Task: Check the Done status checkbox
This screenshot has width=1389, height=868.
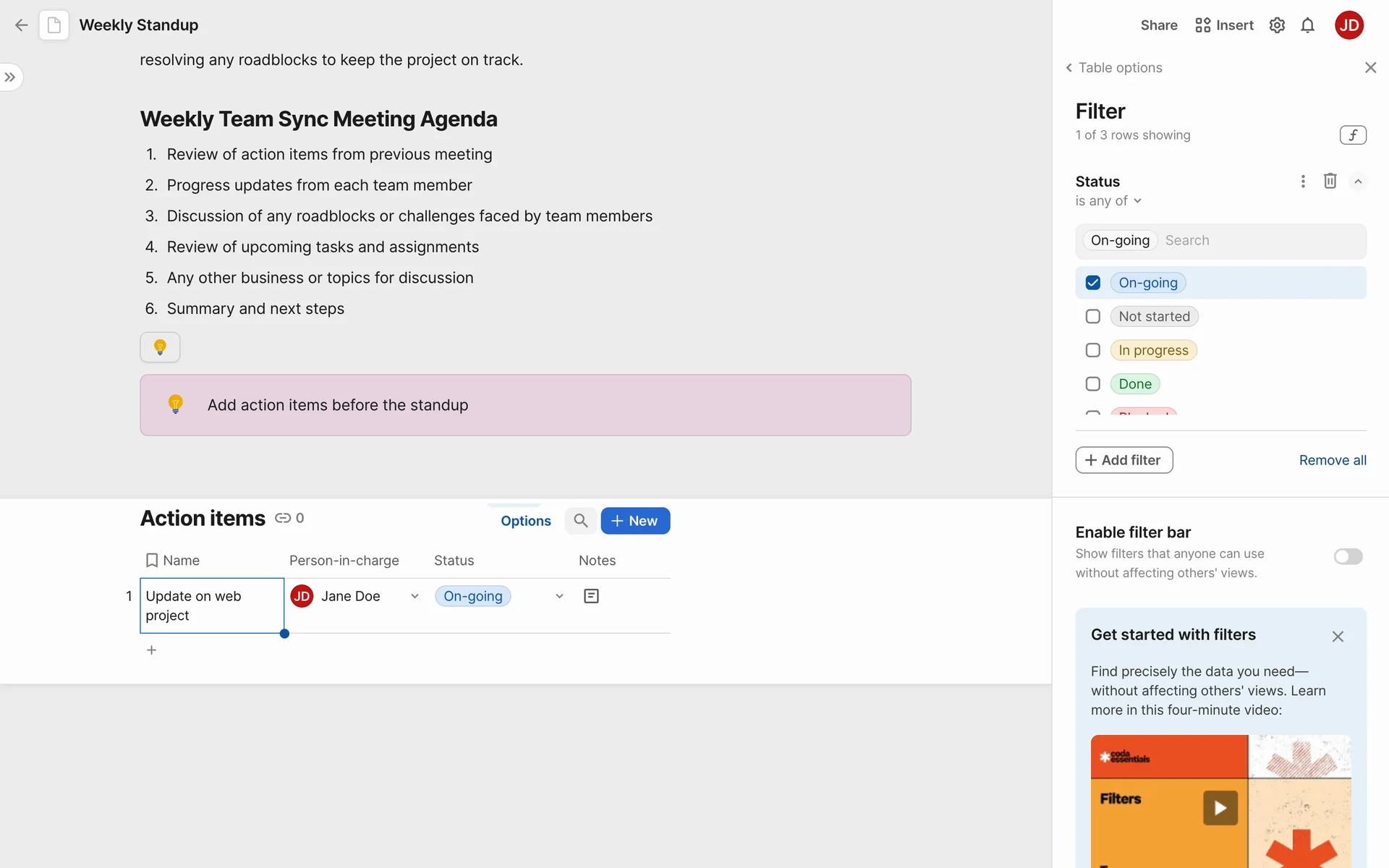Action: pos(1092,384)
